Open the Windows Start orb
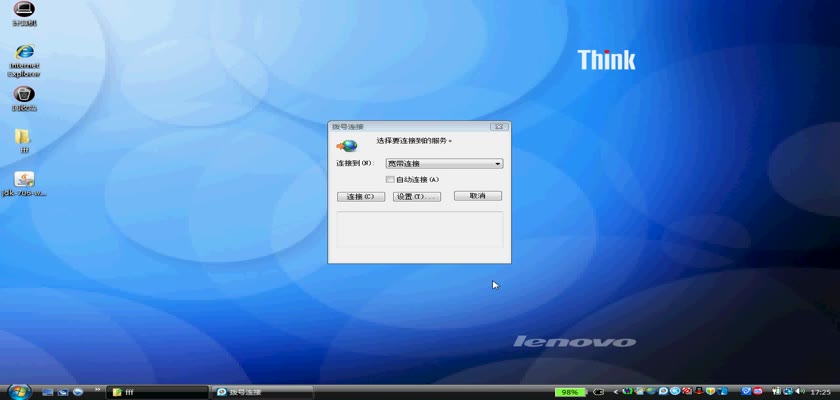 (x=19, y=392)
